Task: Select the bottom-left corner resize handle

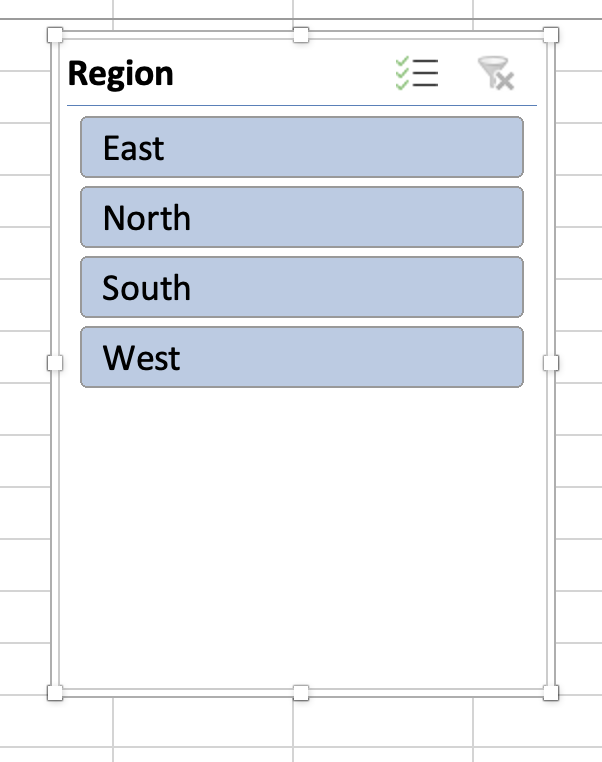Action: (54, 692)
